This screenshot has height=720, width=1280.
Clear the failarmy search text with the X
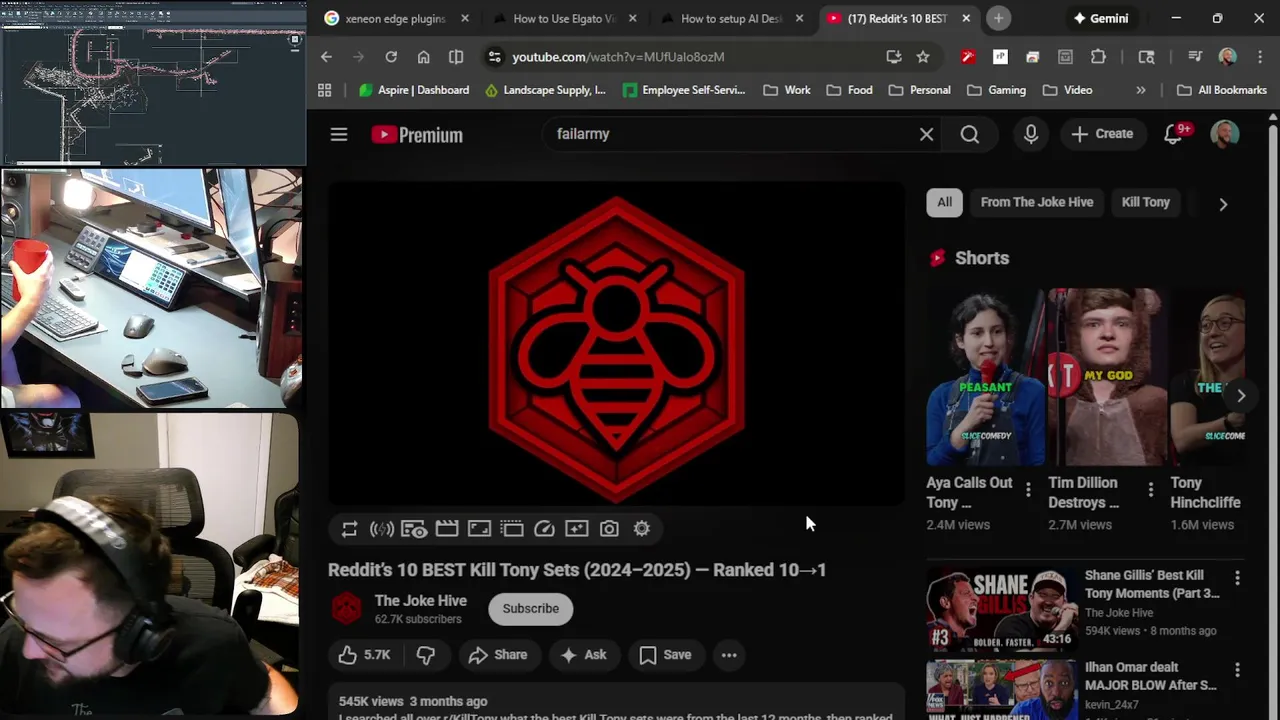coord(927,134)
